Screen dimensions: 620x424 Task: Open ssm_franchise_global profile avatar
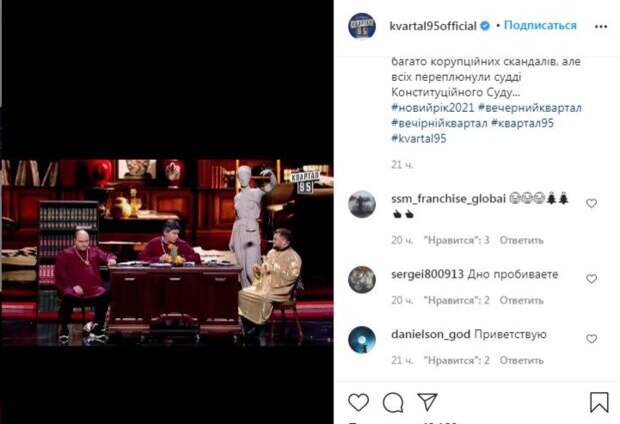[362, 204]
